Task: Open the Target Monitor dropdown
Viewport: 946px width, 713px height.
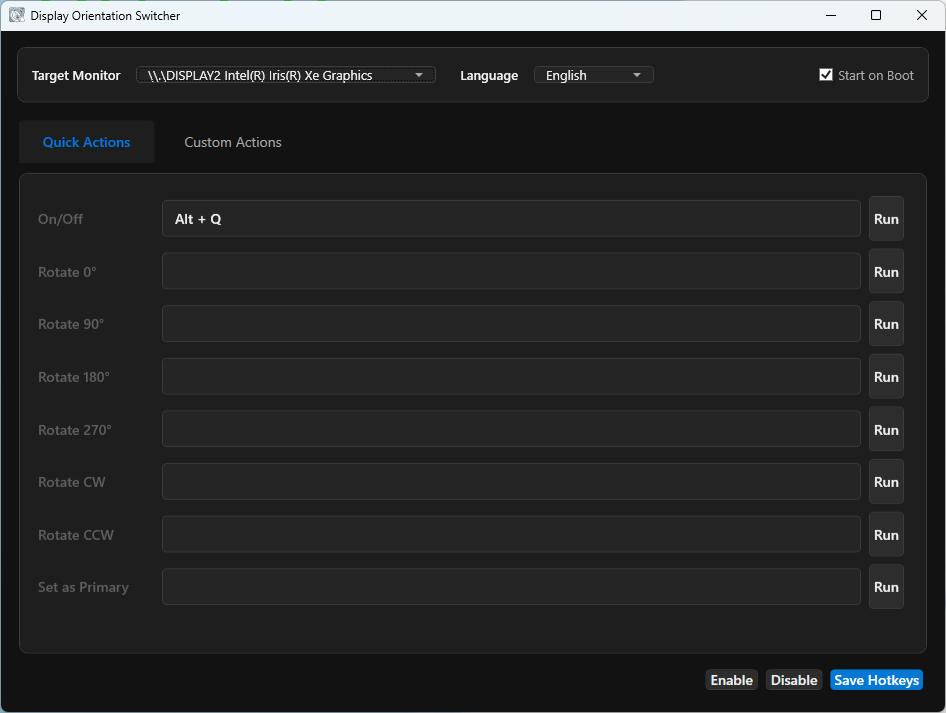Action: (285, 75)
